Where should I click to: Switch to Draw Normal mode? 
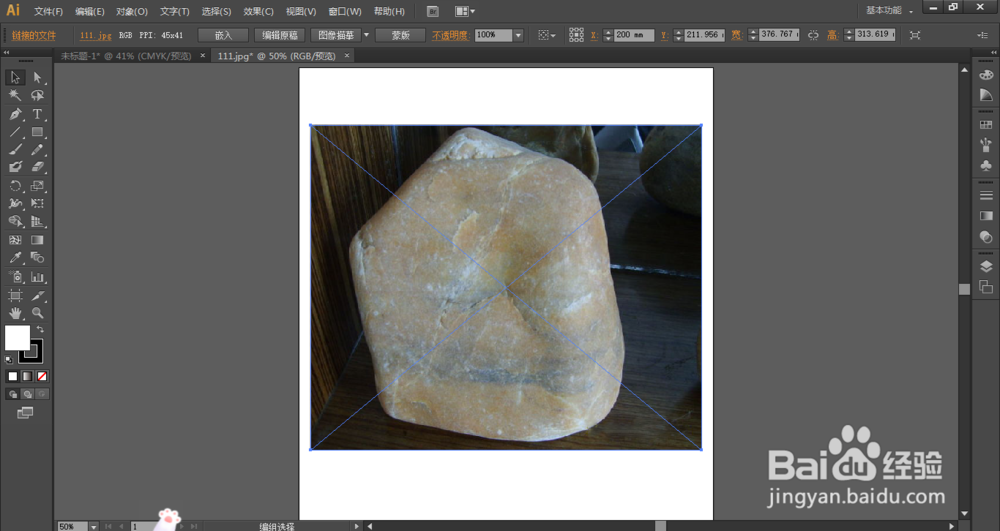click(13, 394)
